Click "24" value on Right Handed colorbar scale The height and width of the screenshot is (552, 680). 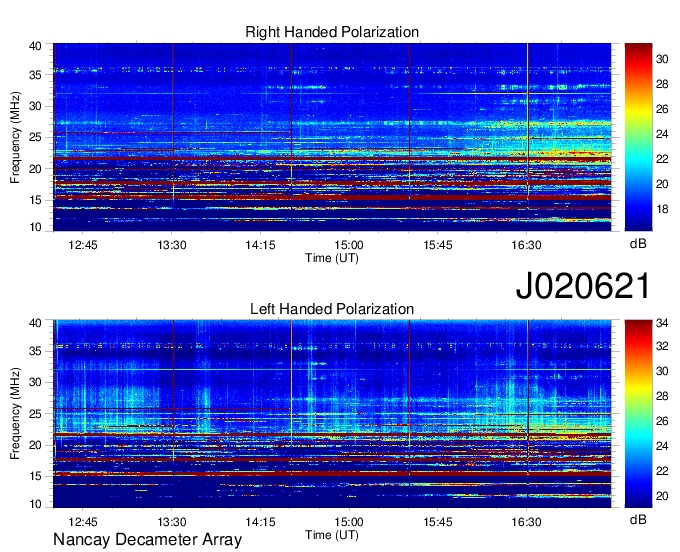click(662, 134)
